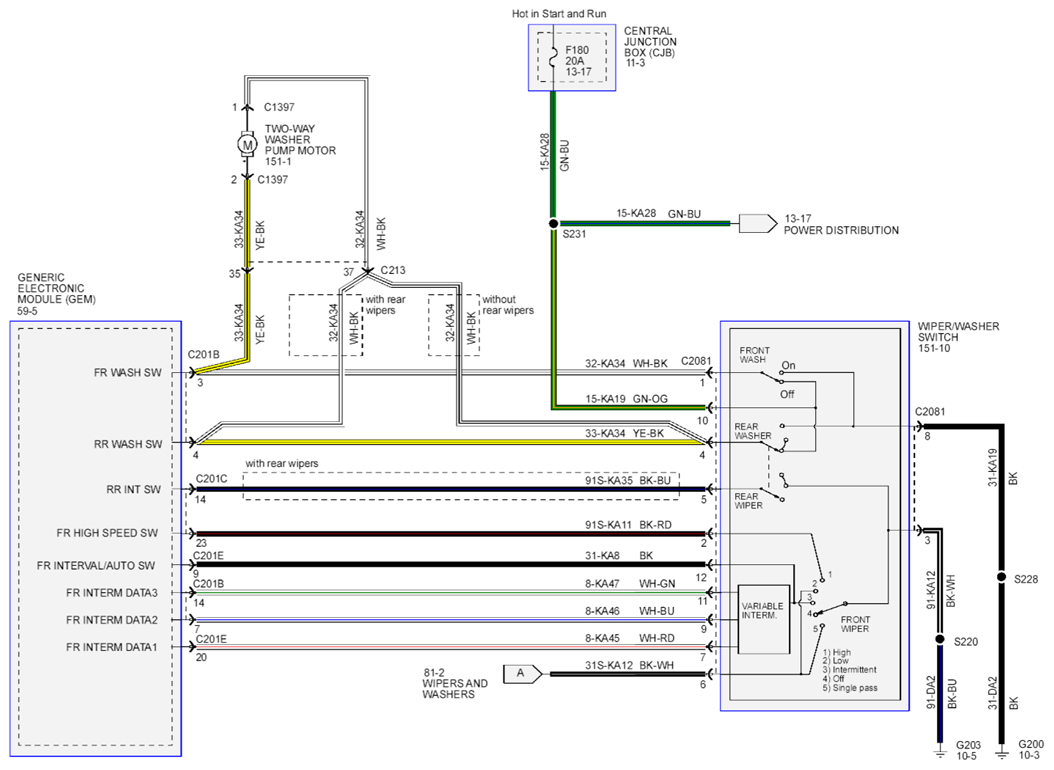Click the Front Wash On/Off switch contact
The image size is (1054, 770).
[x=773, y=378]
